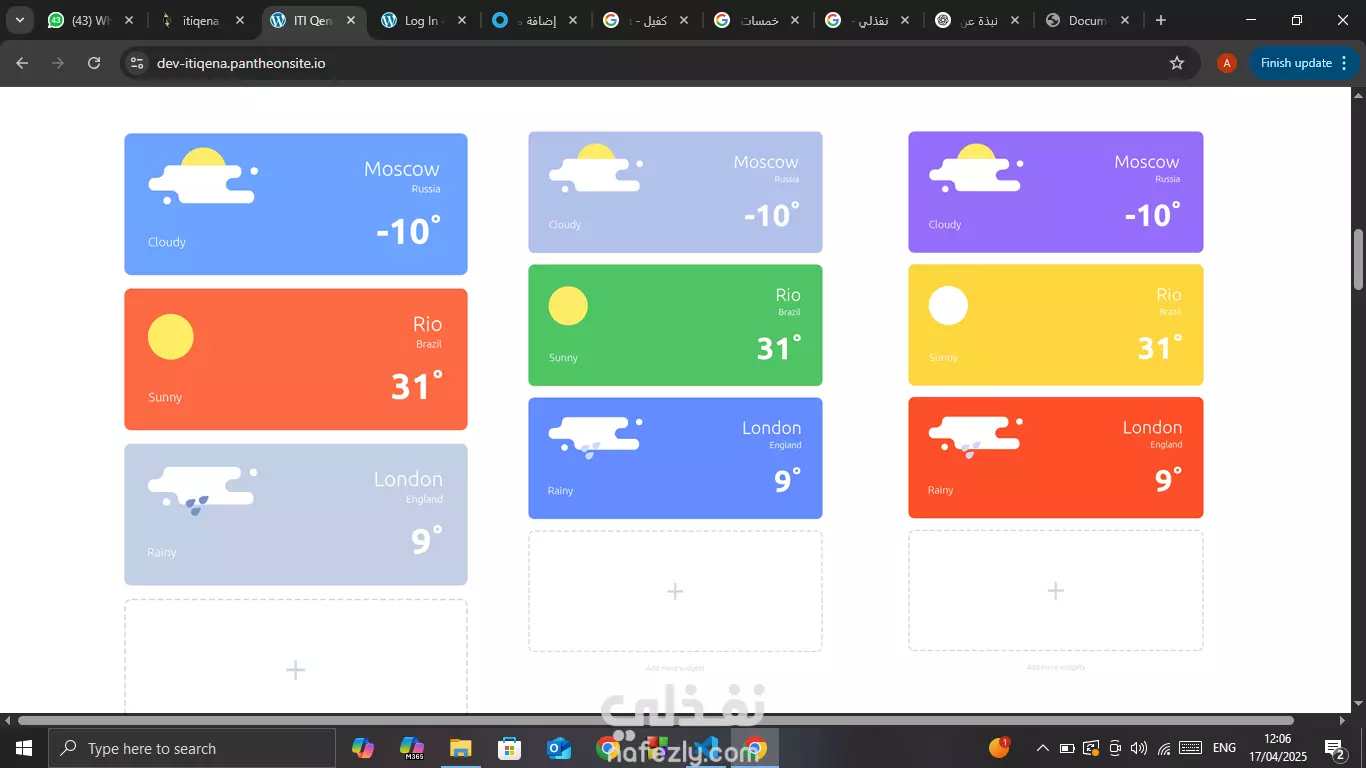This screenshot has height=768, width=1366.
Task: Go back to the previous page
Action: click(22, 63)
